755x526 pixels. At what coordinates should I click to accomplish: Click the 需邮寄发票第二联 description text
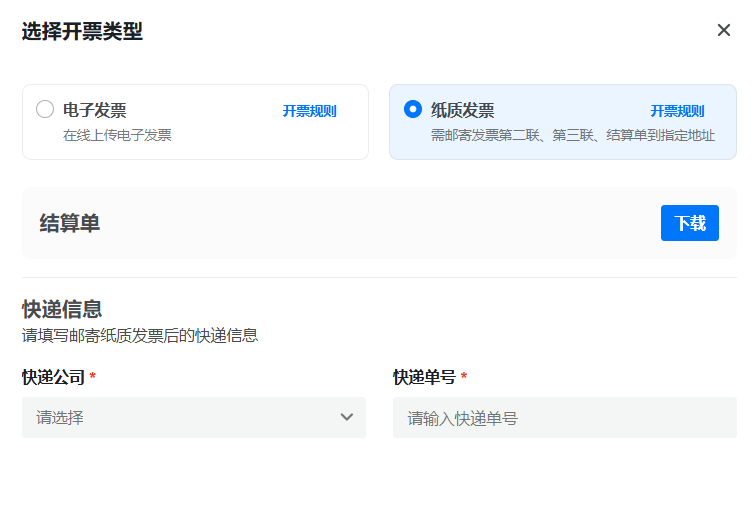[572, 135]
